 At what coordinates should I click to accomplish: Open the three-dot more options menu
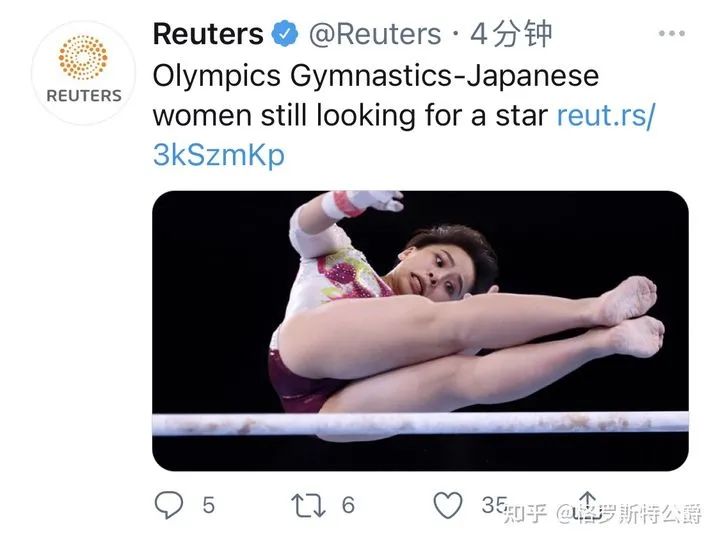coord(672,34)
